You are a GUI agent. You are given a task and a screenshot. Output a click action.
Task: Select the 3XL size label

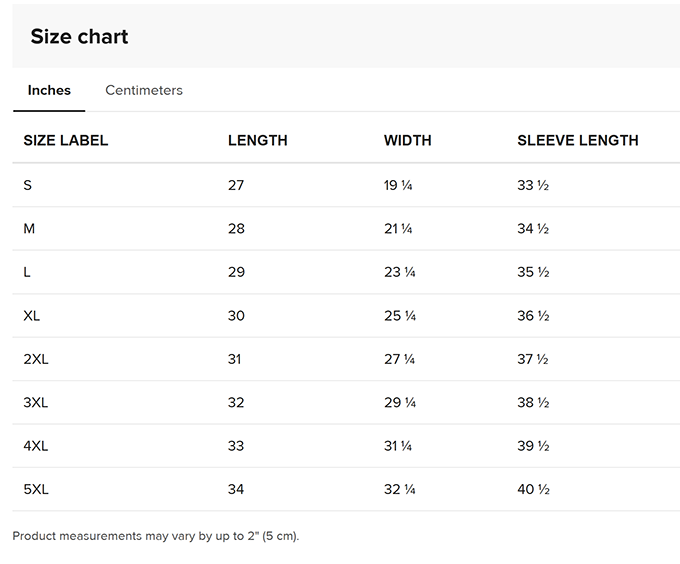(36, 403)
